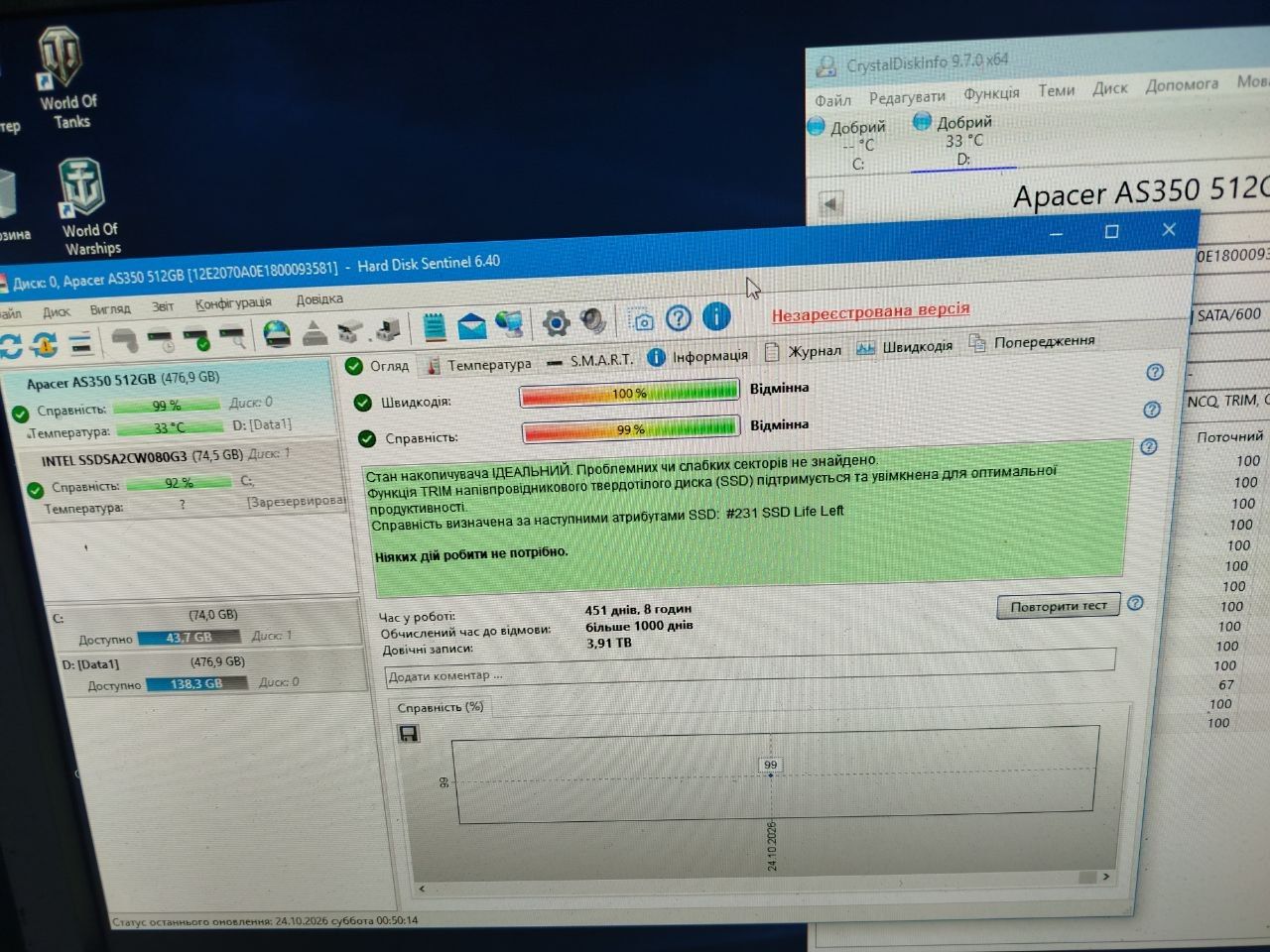Click the disk with green checkmark toolbar icon
Screen dimensions: 1270x952
coord(196,339)
